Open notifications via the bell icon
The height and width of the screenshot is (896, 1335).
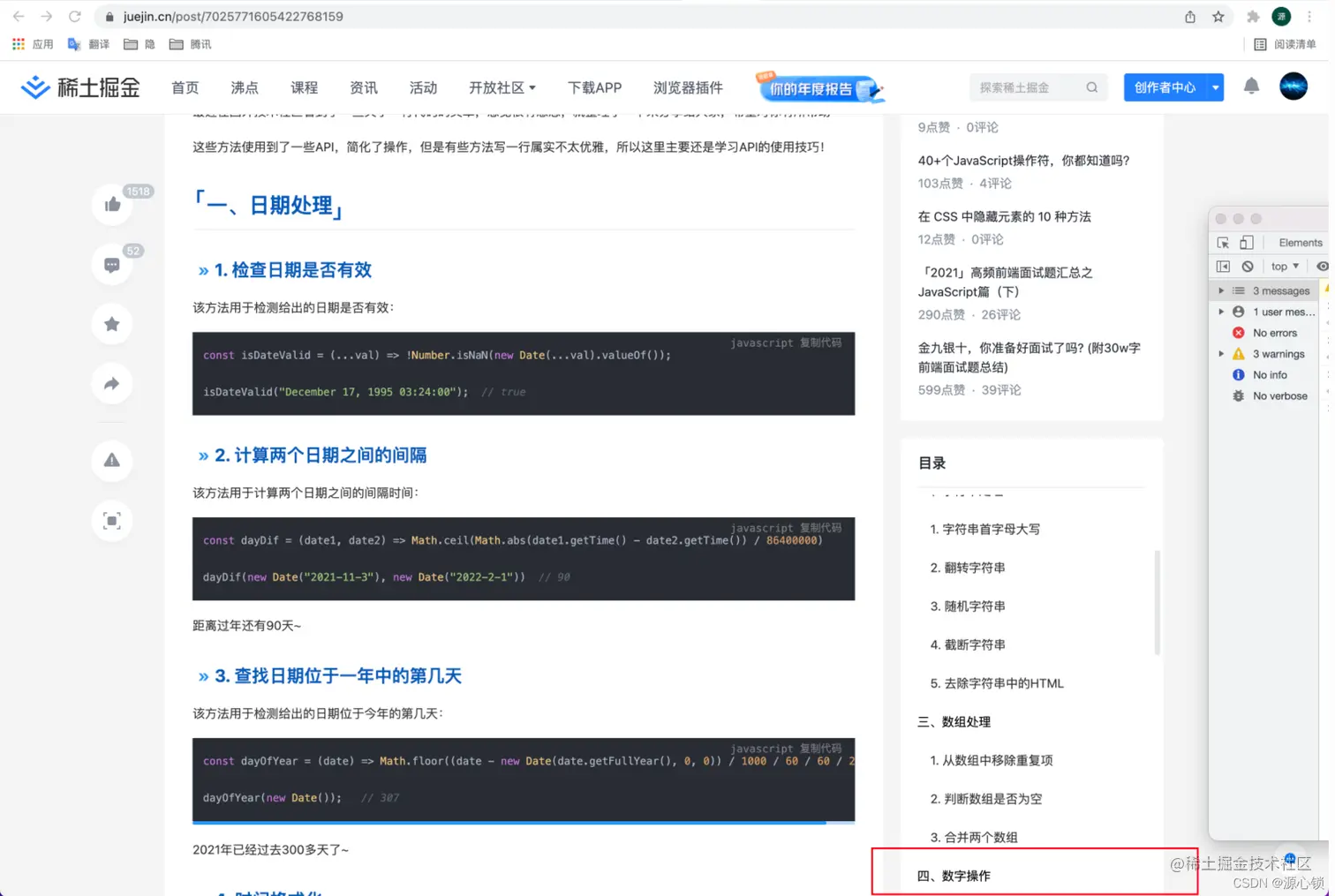1251,87
